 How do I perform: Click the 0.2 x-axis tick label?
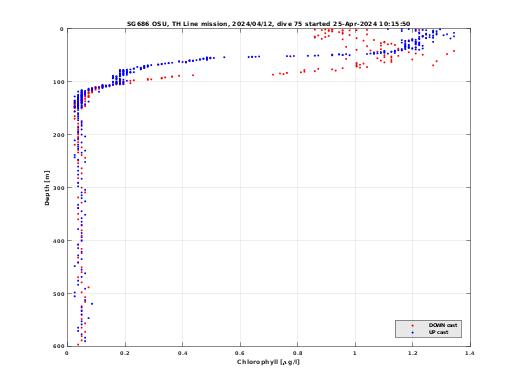point(125,353)
